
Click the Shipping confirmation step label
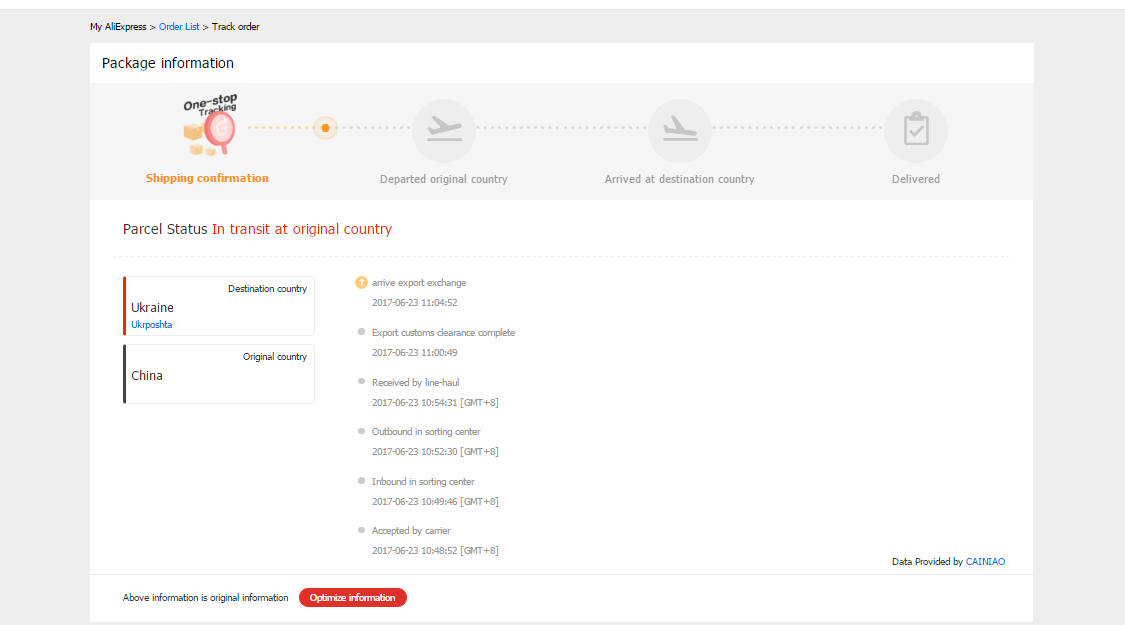click(x=207, y=178)
